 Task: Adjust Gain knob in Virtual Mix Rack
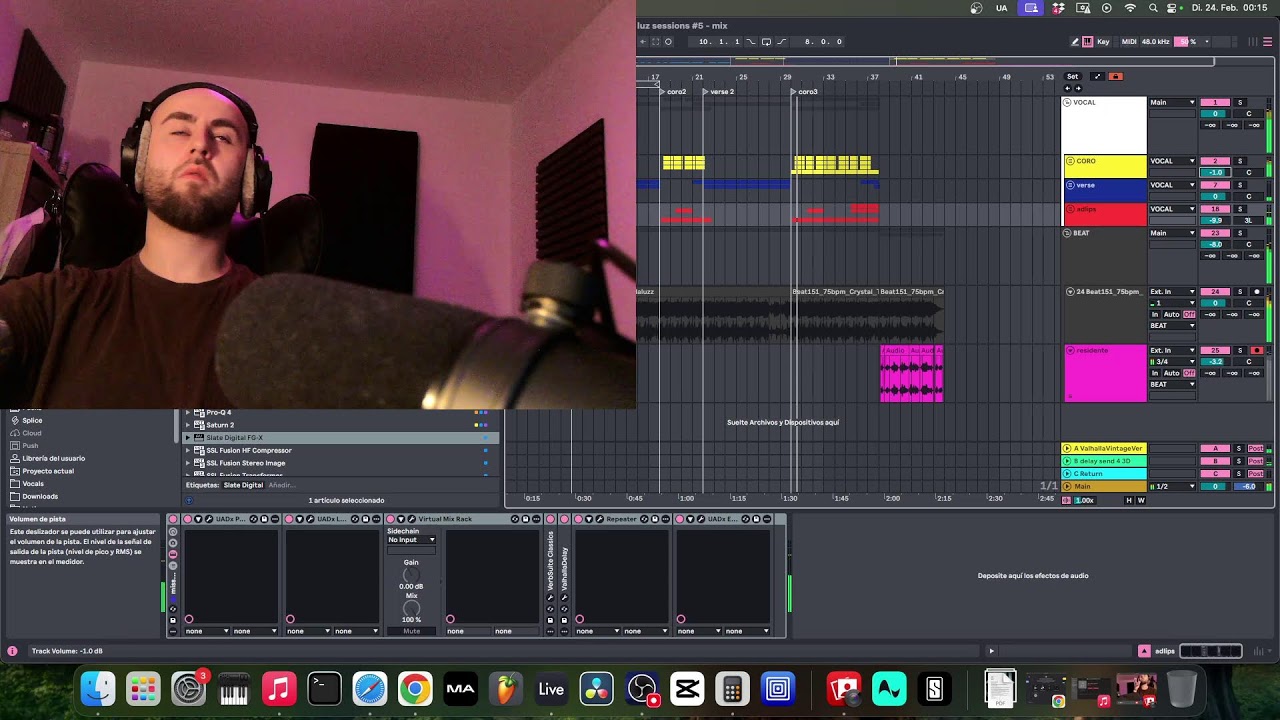(411, 575)
